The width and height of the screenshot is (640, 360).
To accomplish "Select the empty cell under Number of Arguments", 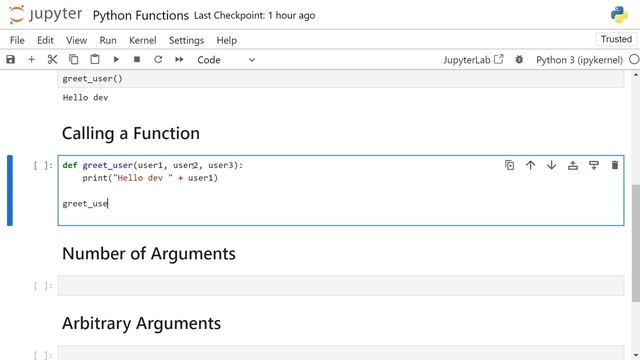I will (x=341, y=285).
